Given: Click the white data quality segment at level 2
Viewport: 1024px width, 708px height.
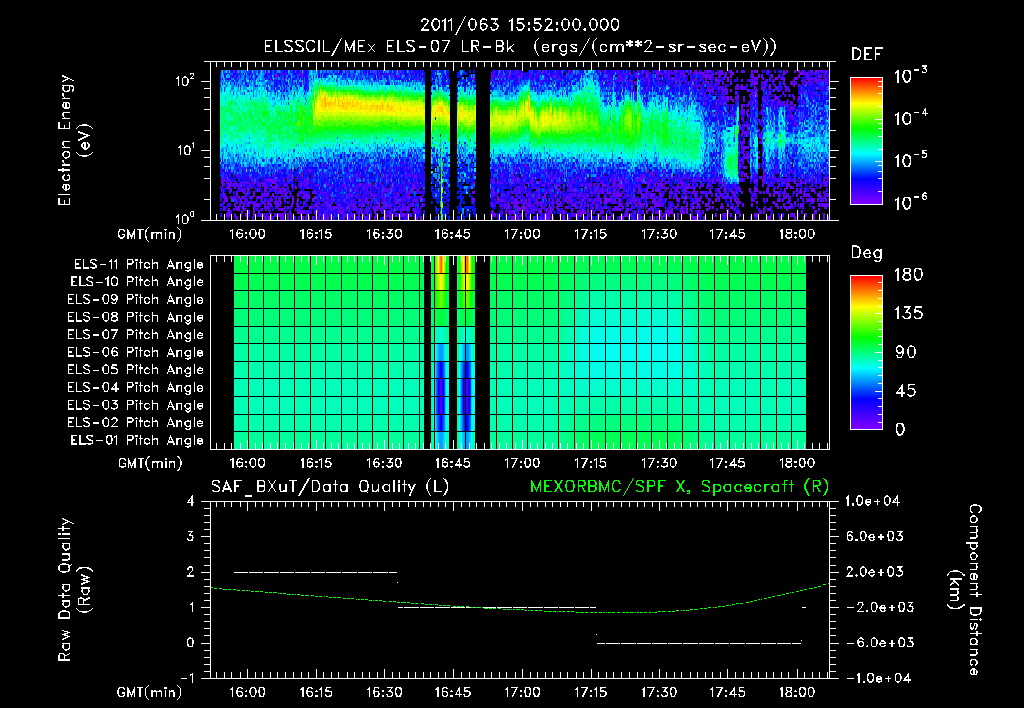Looking at the screenshot, I should [315, 572].
